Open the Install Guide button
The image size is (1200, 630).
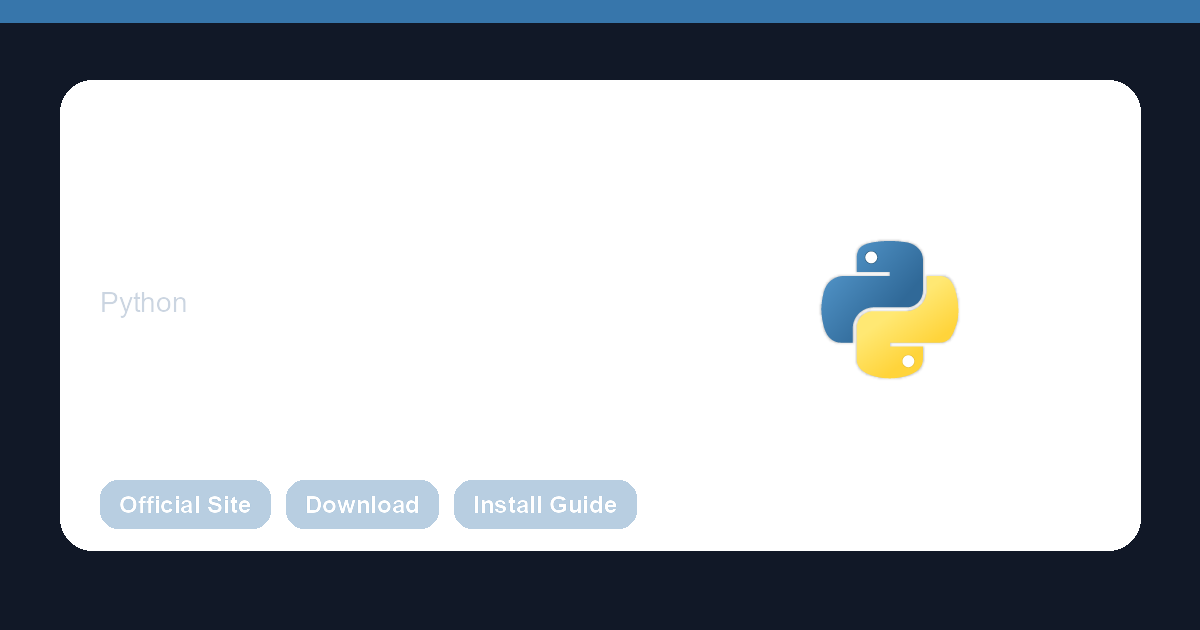click(x=545, y=504)
